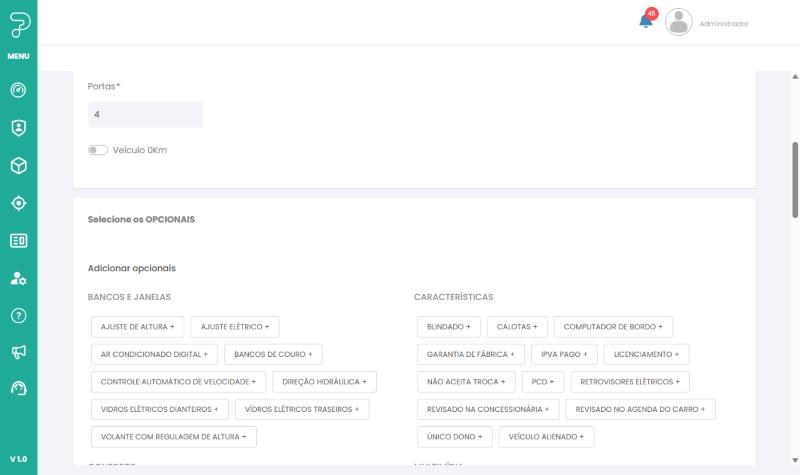
Task: Add the LICENCIAMENTO characteristic
Action: pos(646,354)
